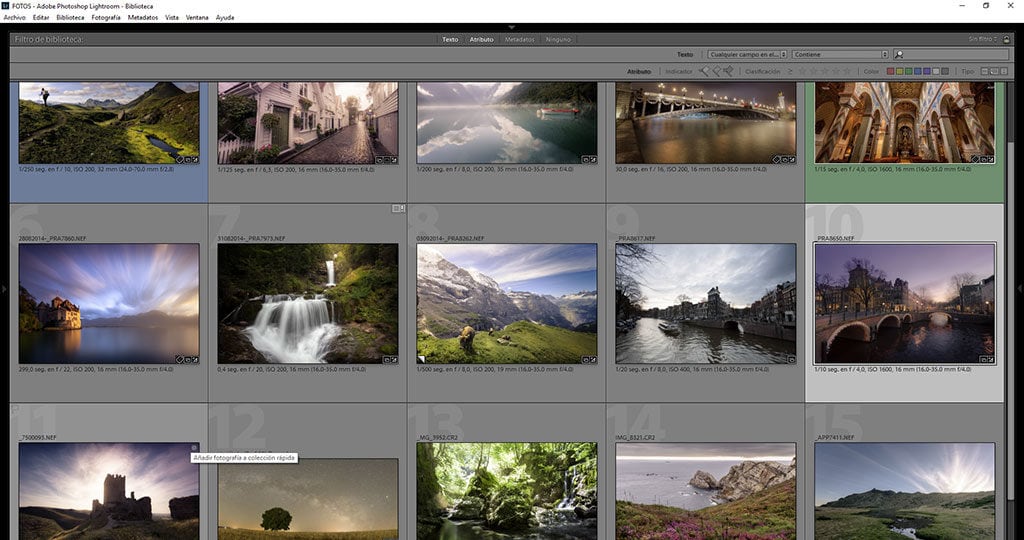Open the Biblioteca menu

coord(70,17)
